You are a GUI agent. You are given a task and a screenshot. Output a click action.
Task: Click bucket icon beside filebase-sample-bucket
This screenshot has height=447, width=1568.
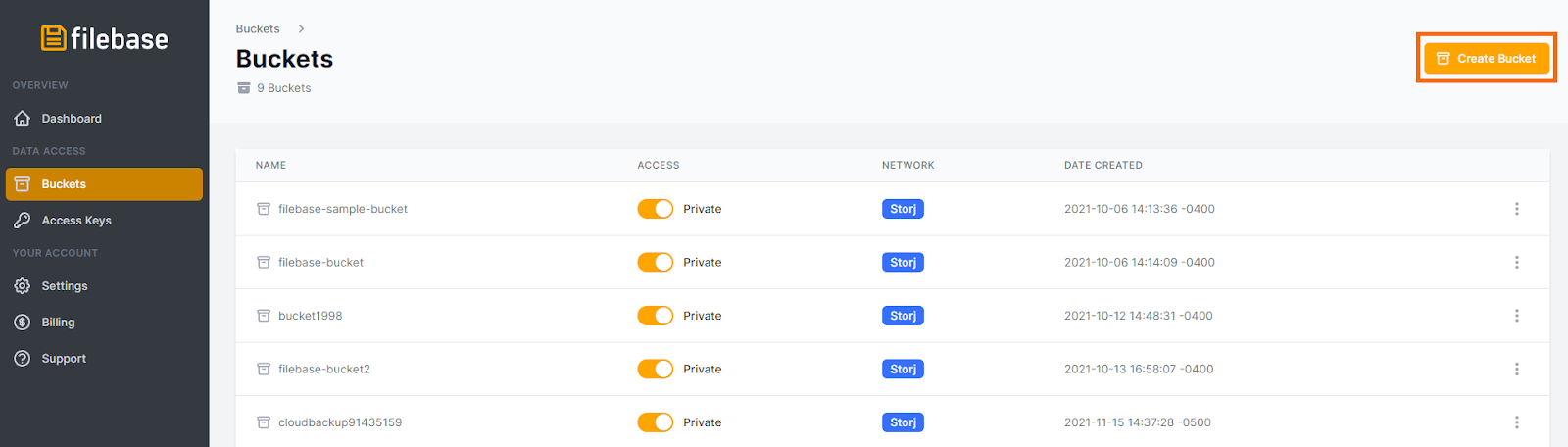pos(264,209)
